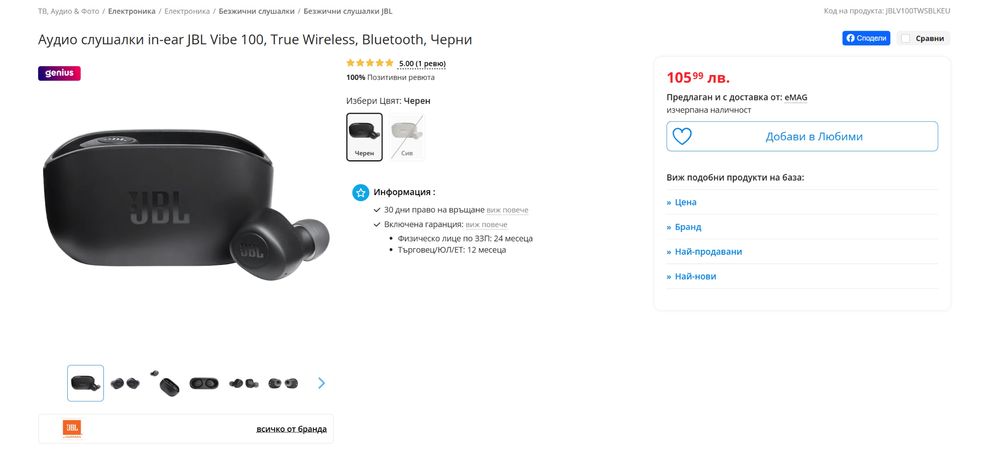
Task: Expand similar products by Бранд
Action: tap(684, 227)
